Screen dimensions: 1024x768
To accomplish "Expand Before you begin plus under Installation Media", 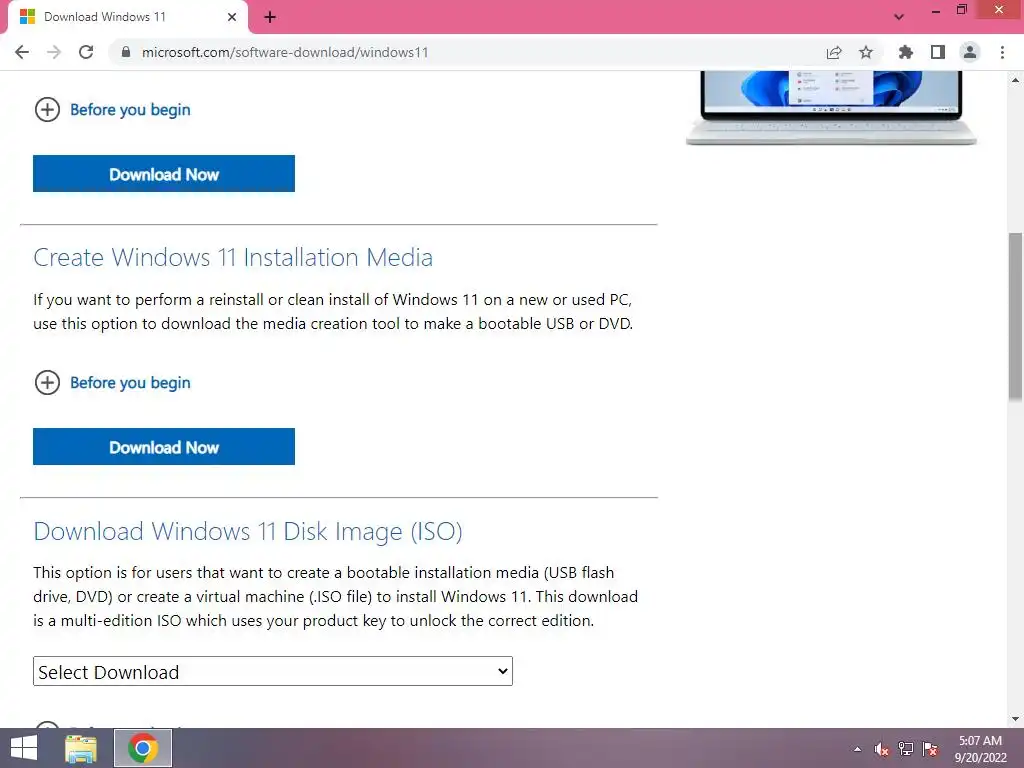I will pyautogui.click(x=47, y=383).
